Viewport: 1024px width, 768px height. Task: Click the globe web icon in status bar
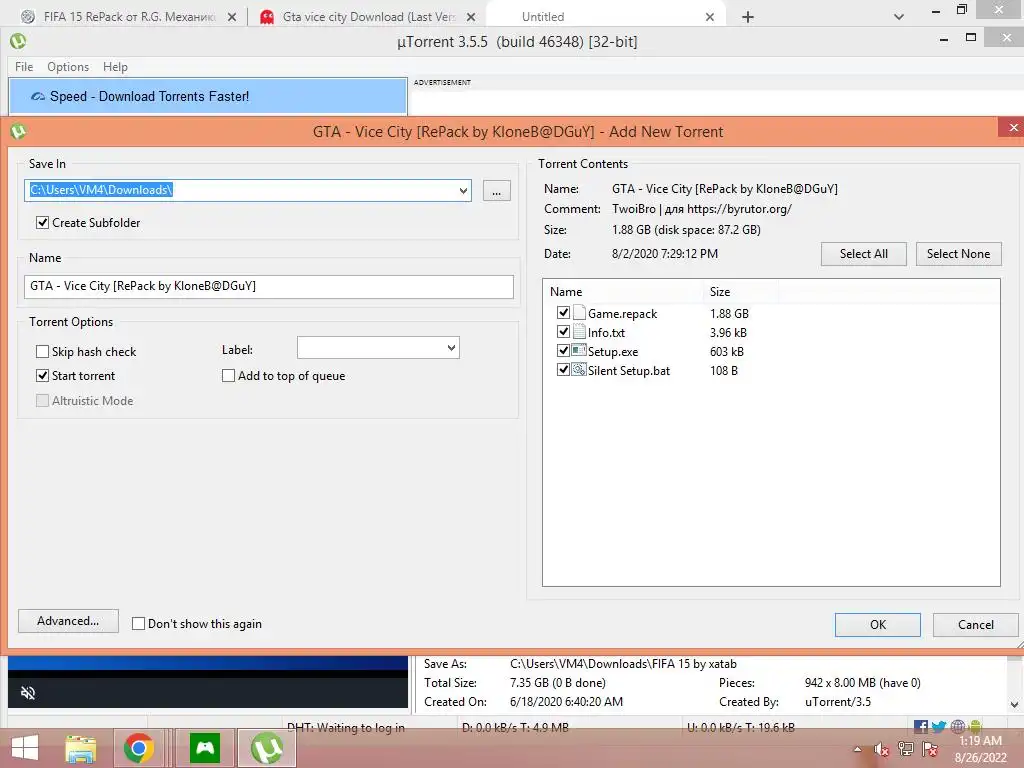[x=957, y=726]
